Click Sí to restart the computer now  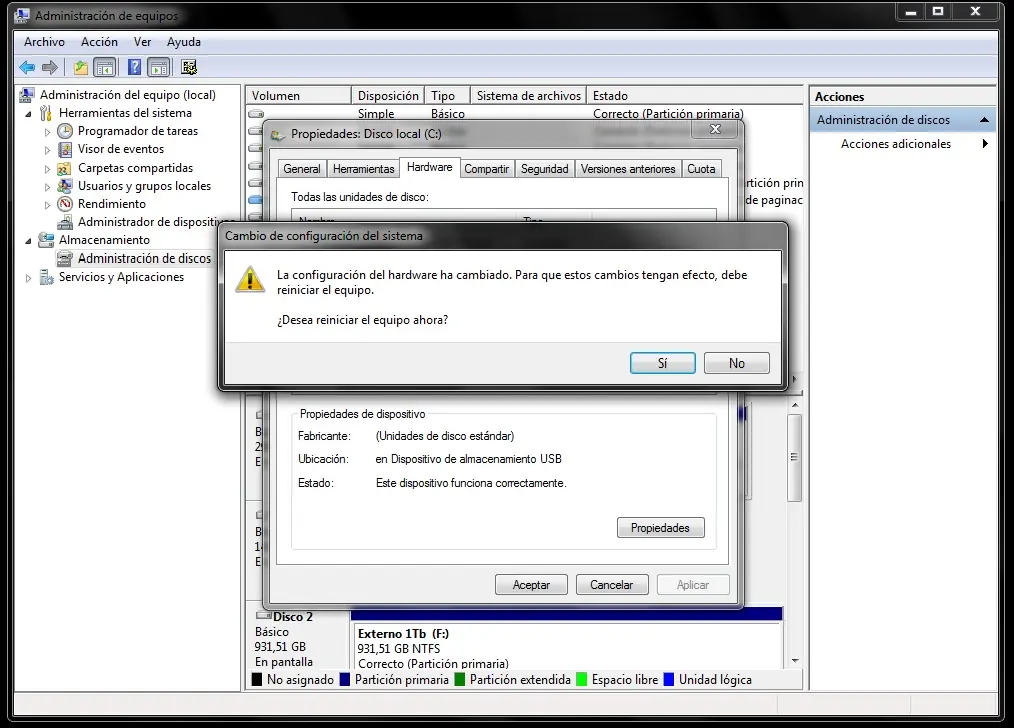[663, 363]
